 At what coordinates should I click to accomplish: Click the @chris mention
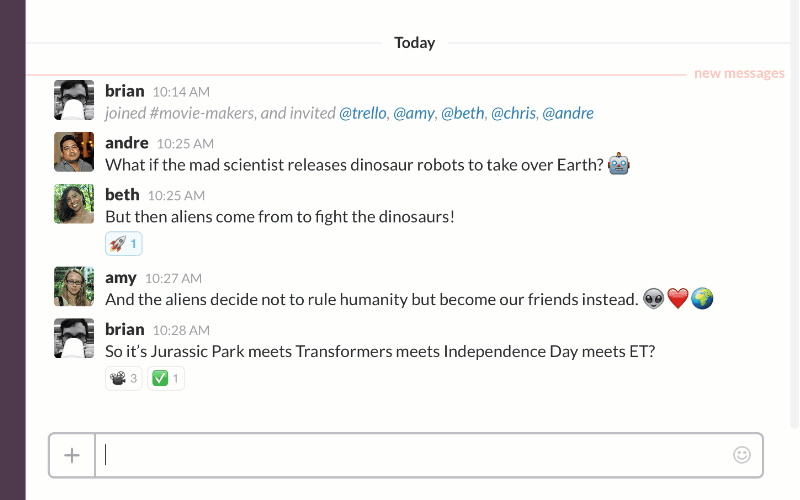coord(512,113)
